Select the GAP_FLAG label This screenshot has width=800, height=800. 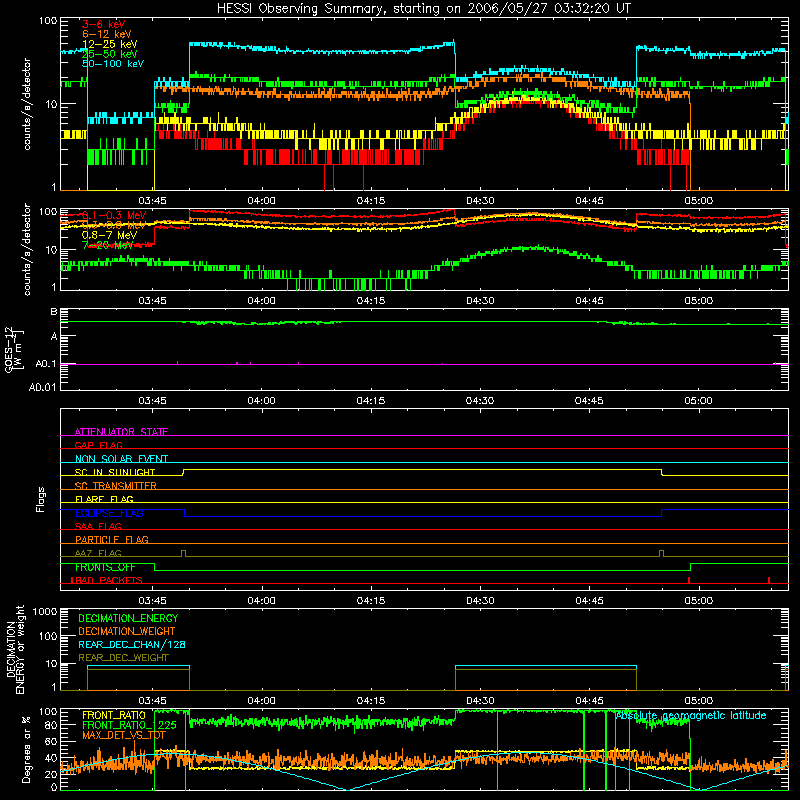98,445
